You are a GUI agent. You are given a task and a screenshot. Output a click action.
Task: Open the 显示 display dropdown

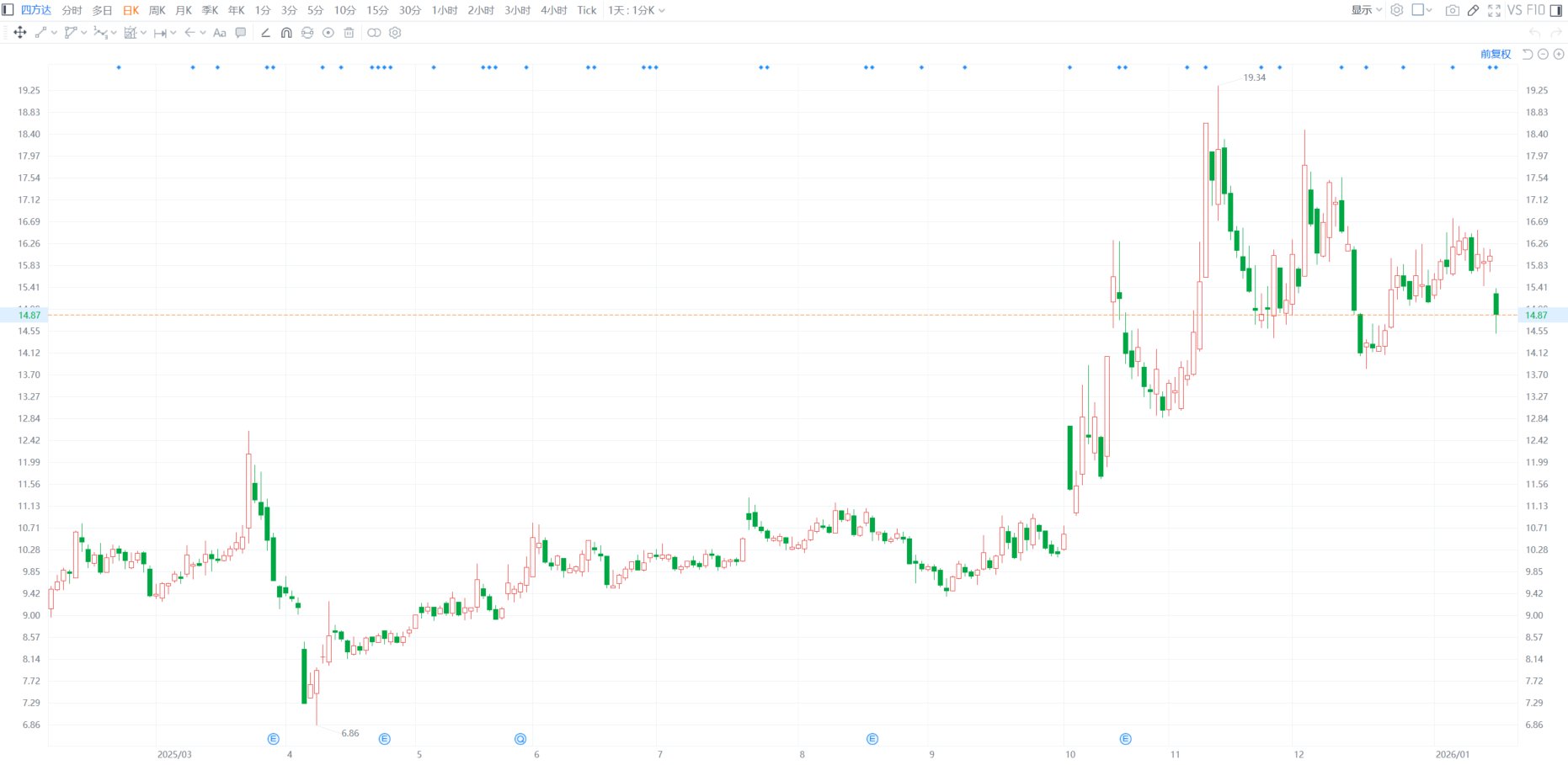[x=1367, y=10]
